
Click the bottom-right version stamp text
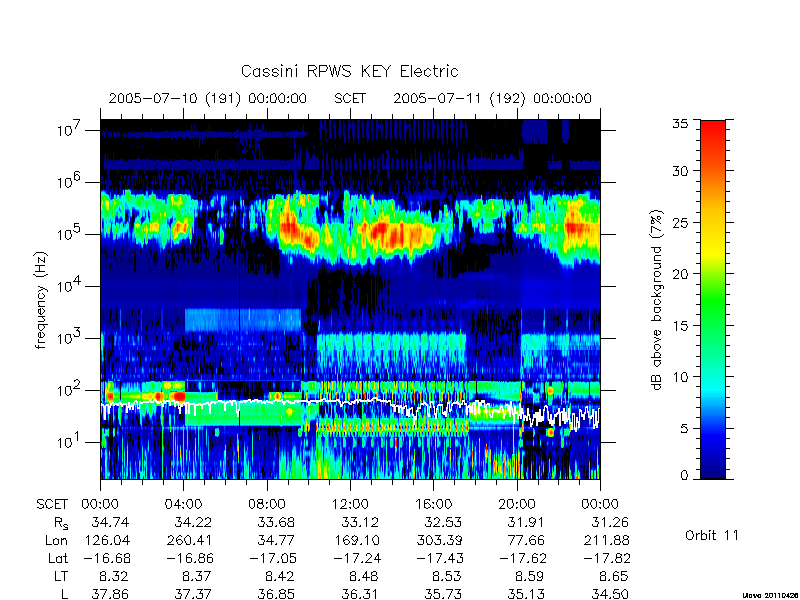(770, 595)
